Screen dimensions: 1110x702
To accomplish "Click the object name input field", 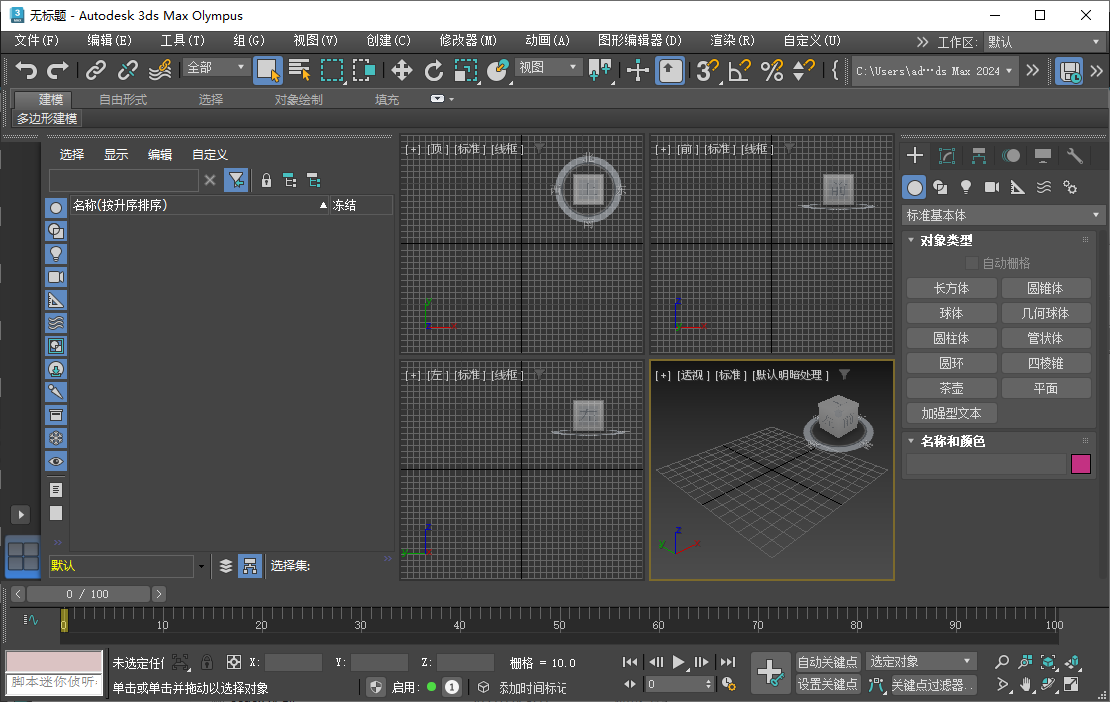I will [x=986, y=464].
